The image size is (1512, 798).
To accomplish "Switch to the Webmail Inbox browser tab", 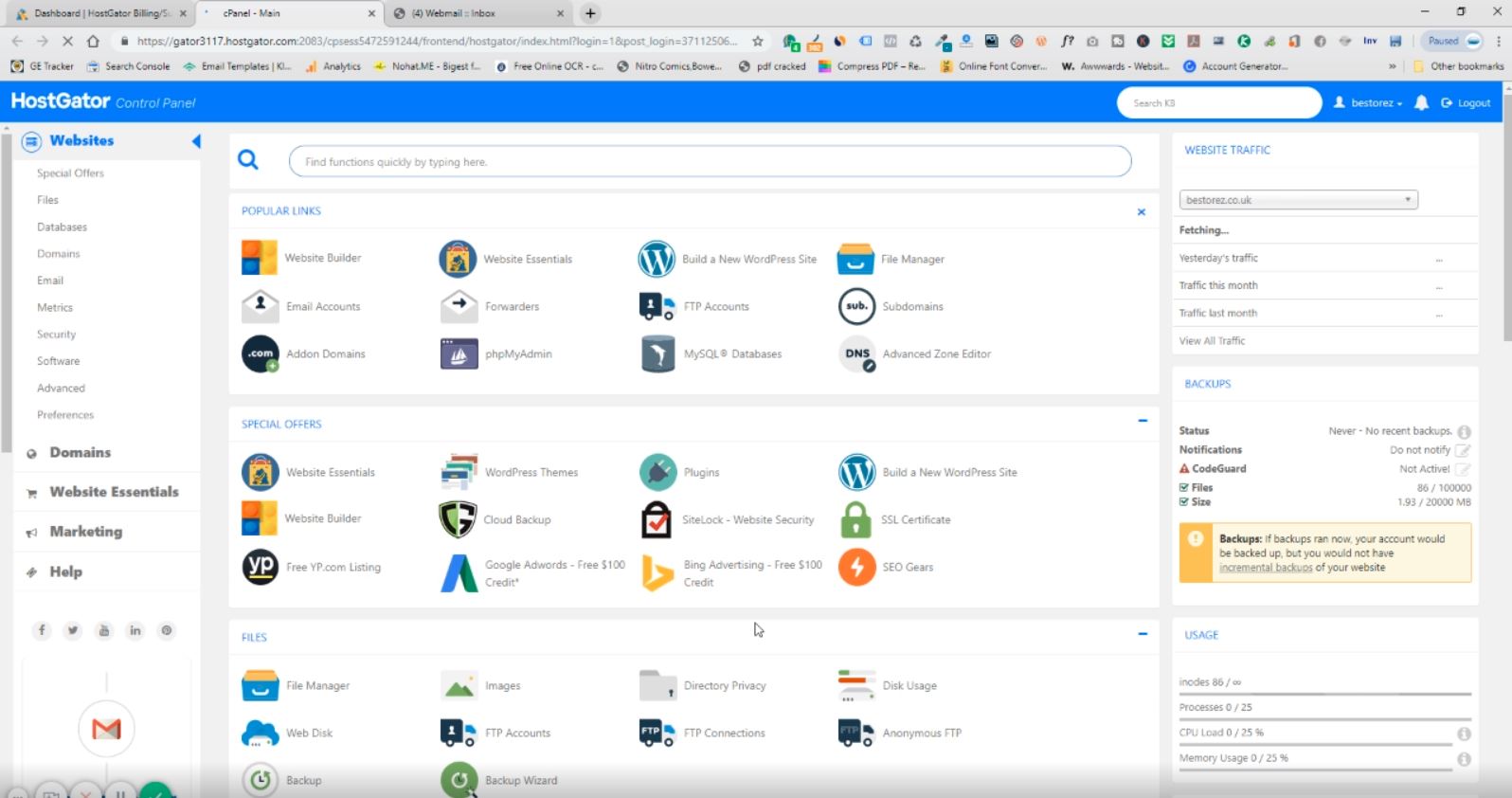I will tap(478, 13).
